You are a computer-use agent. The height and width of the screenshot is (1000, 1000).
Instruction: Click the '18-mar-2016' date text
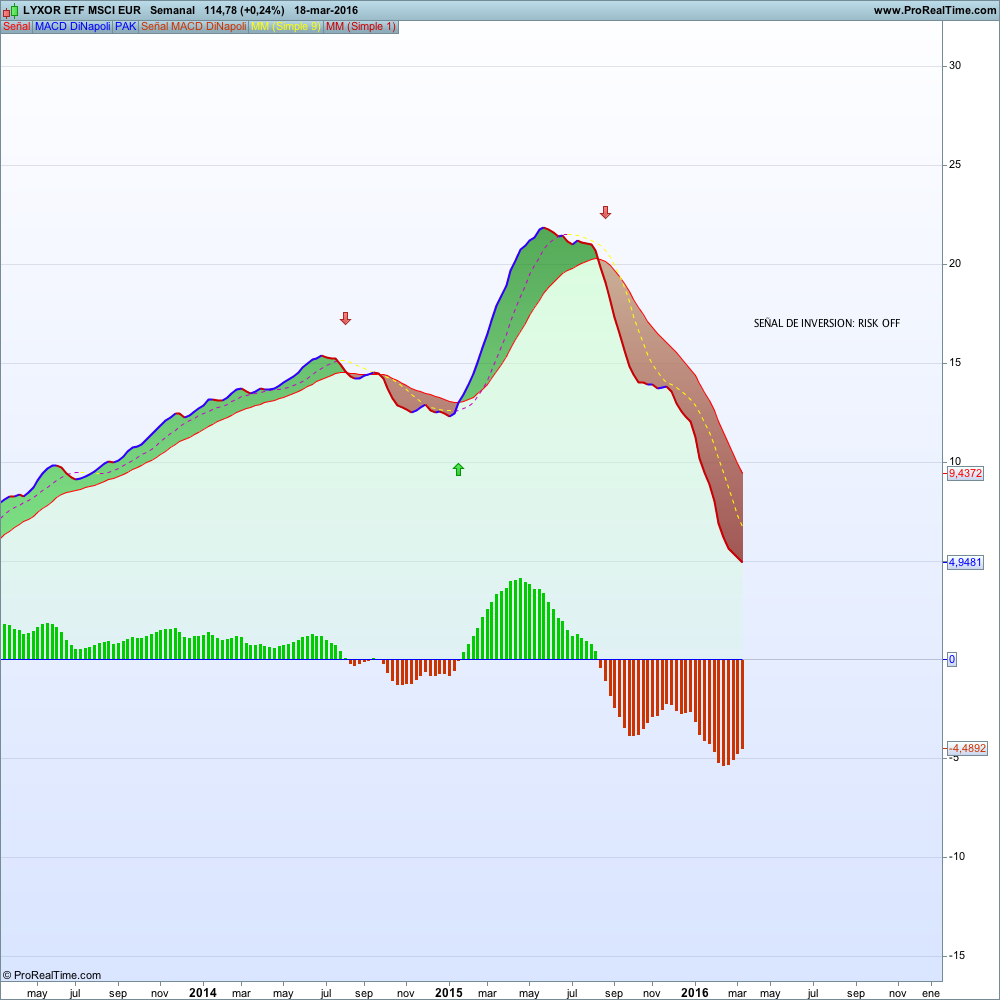pyautogui.click(x=326, y=10)
